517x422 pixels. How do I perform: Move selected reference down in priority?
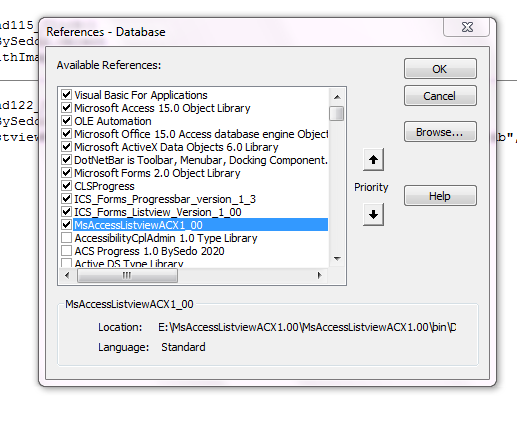click(x=373, y=214)
